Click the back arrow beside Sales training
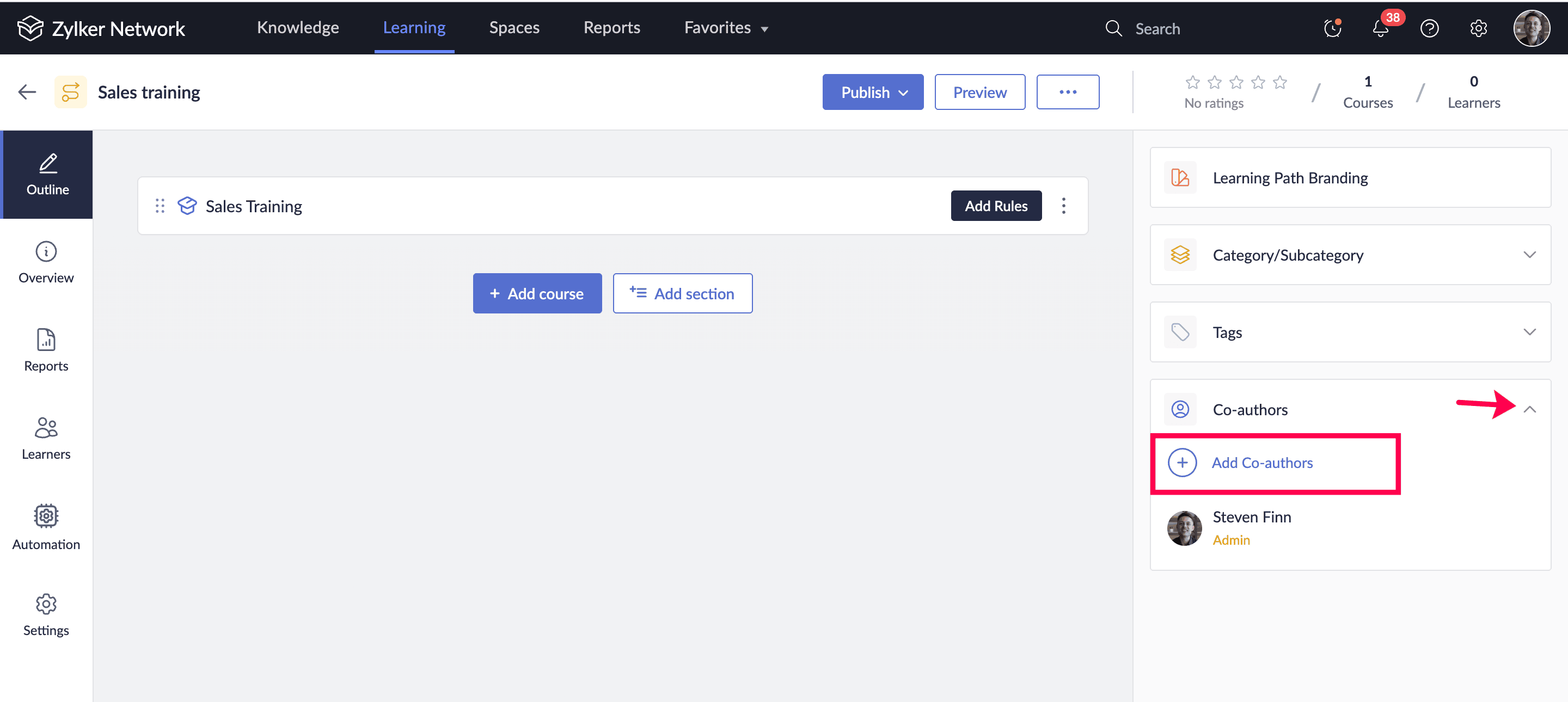The width and height of the screenshot is (1568, 702). click(x=27, y=93)
